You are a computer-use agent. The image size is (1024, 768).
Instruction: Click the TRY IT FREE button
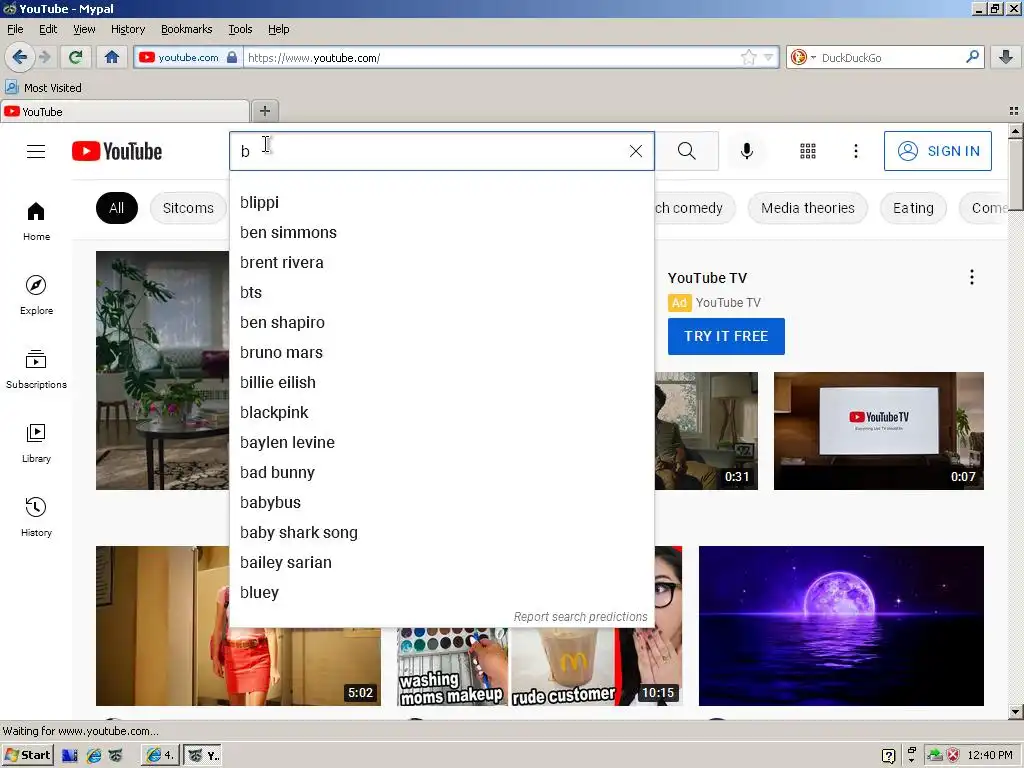(x=726, y=336)
